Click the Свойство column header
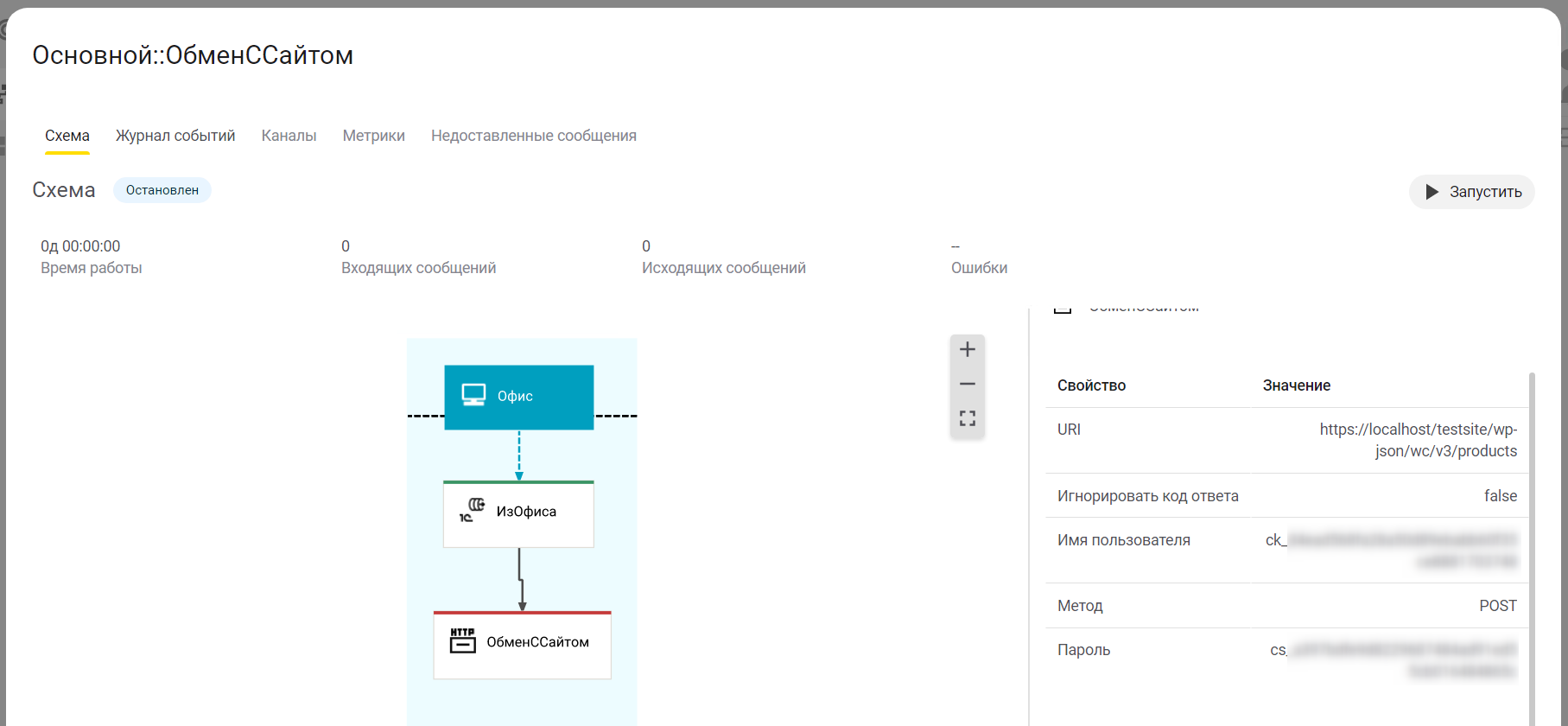1568x726 pixels. [1091, 385]
